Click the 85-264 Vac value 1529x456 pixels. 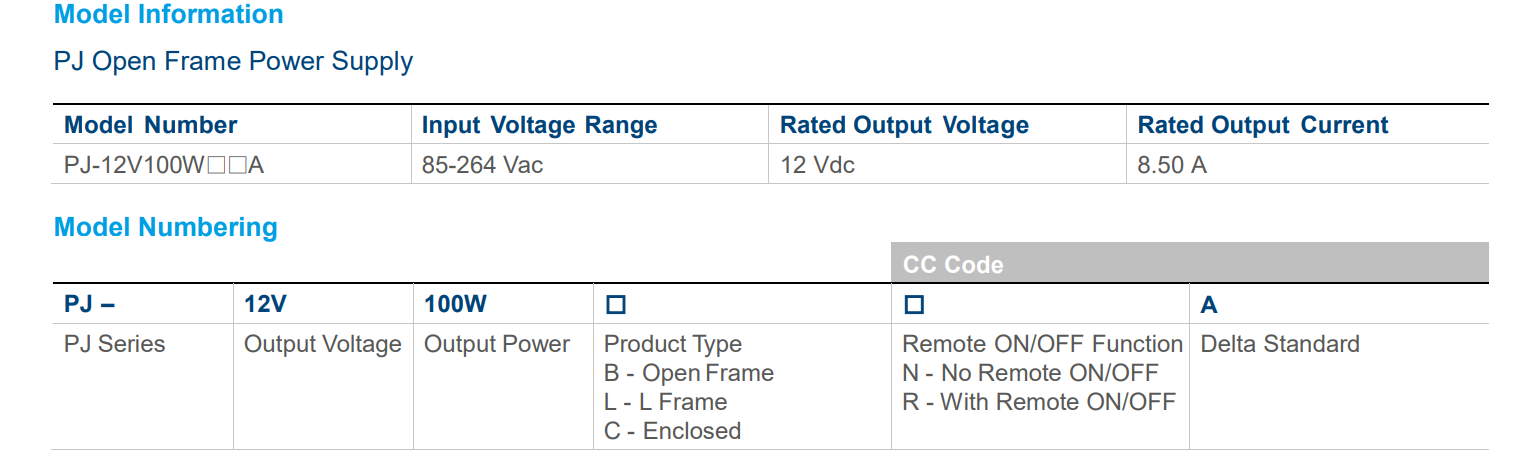(x=482, y=165)
